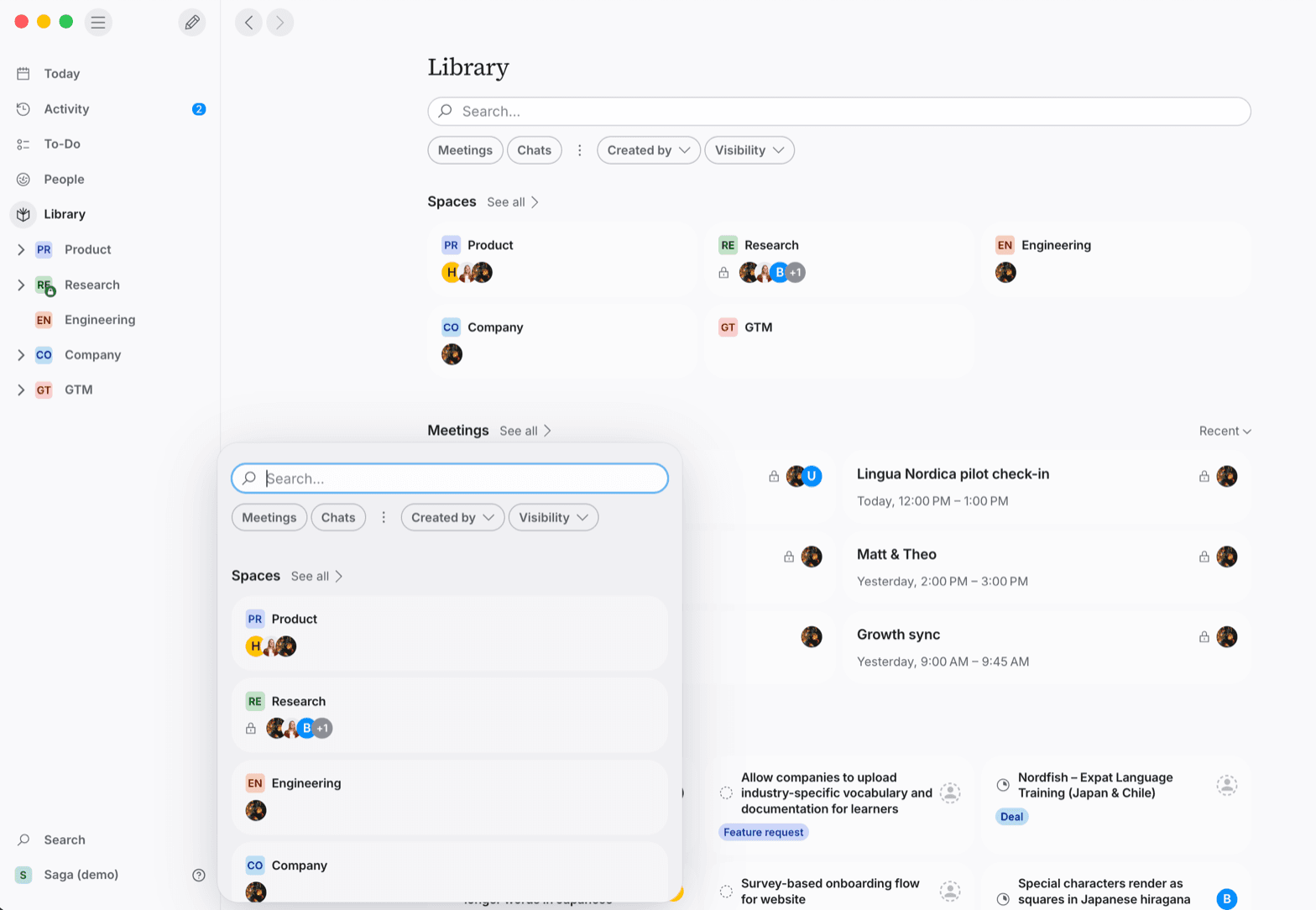Viewport: 1316px width, 910px height.
Task: Click lock icon on Lingua Nordica meeting
Action: tap(1204, 476)
